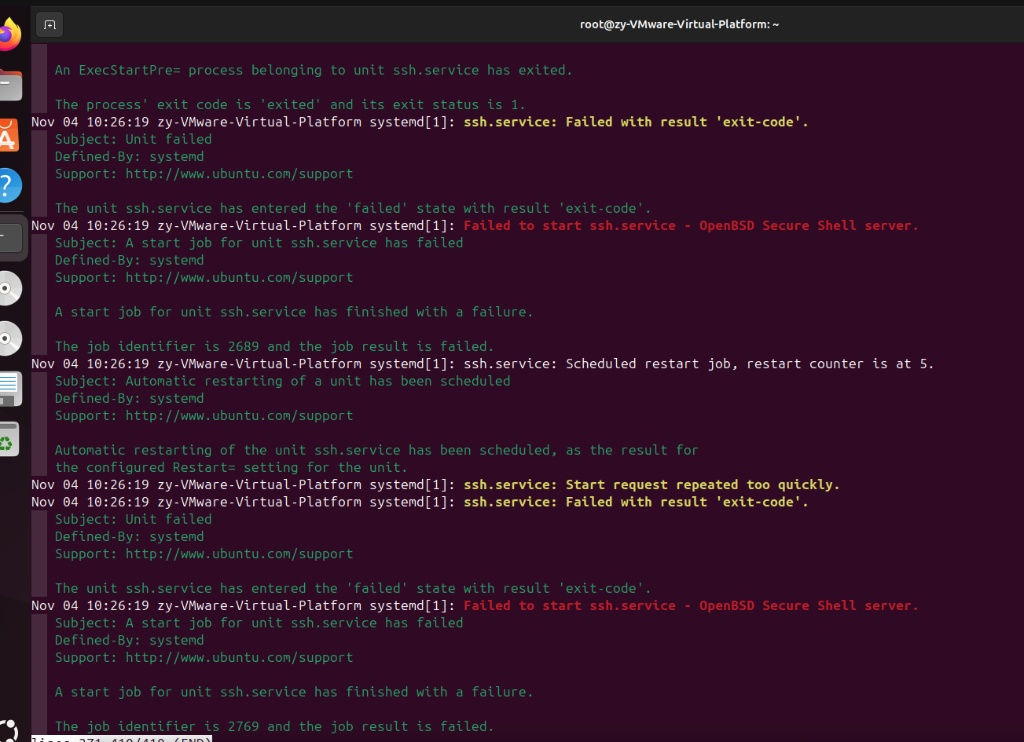Viewport: 1024px width, 742px height.
Task: Open the Files manager dock icon
Action: 8,86
